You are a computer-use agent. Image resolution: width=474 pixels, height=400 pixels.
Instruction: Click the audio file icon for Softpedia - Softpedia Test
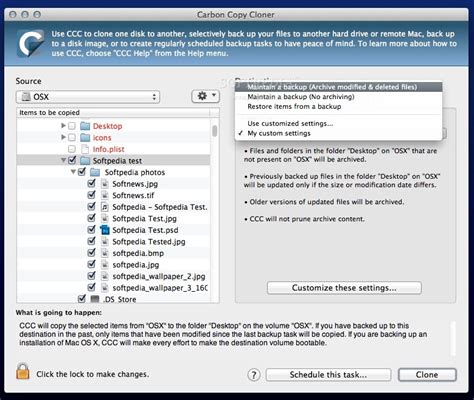tap(105, 207)
